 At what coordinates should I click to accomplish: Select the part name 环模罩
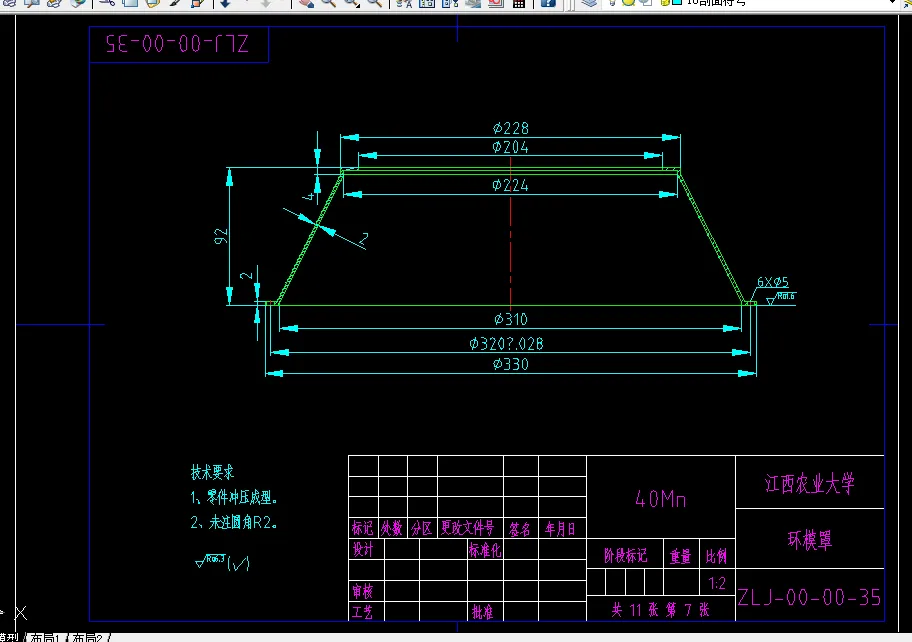tap(810, 540)
